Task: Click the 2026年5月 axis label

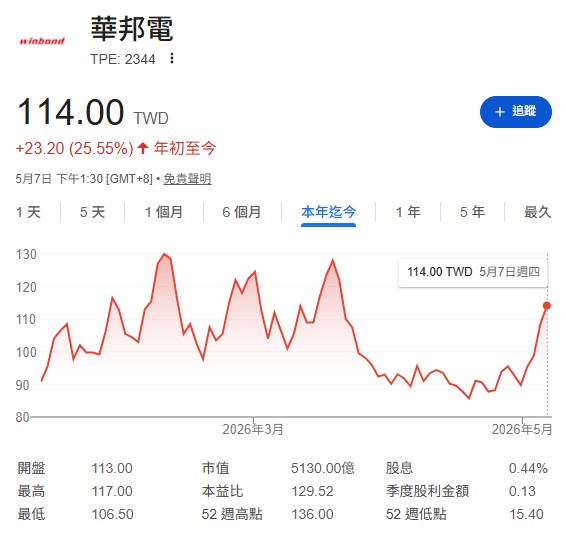Action: click(522, 429)
